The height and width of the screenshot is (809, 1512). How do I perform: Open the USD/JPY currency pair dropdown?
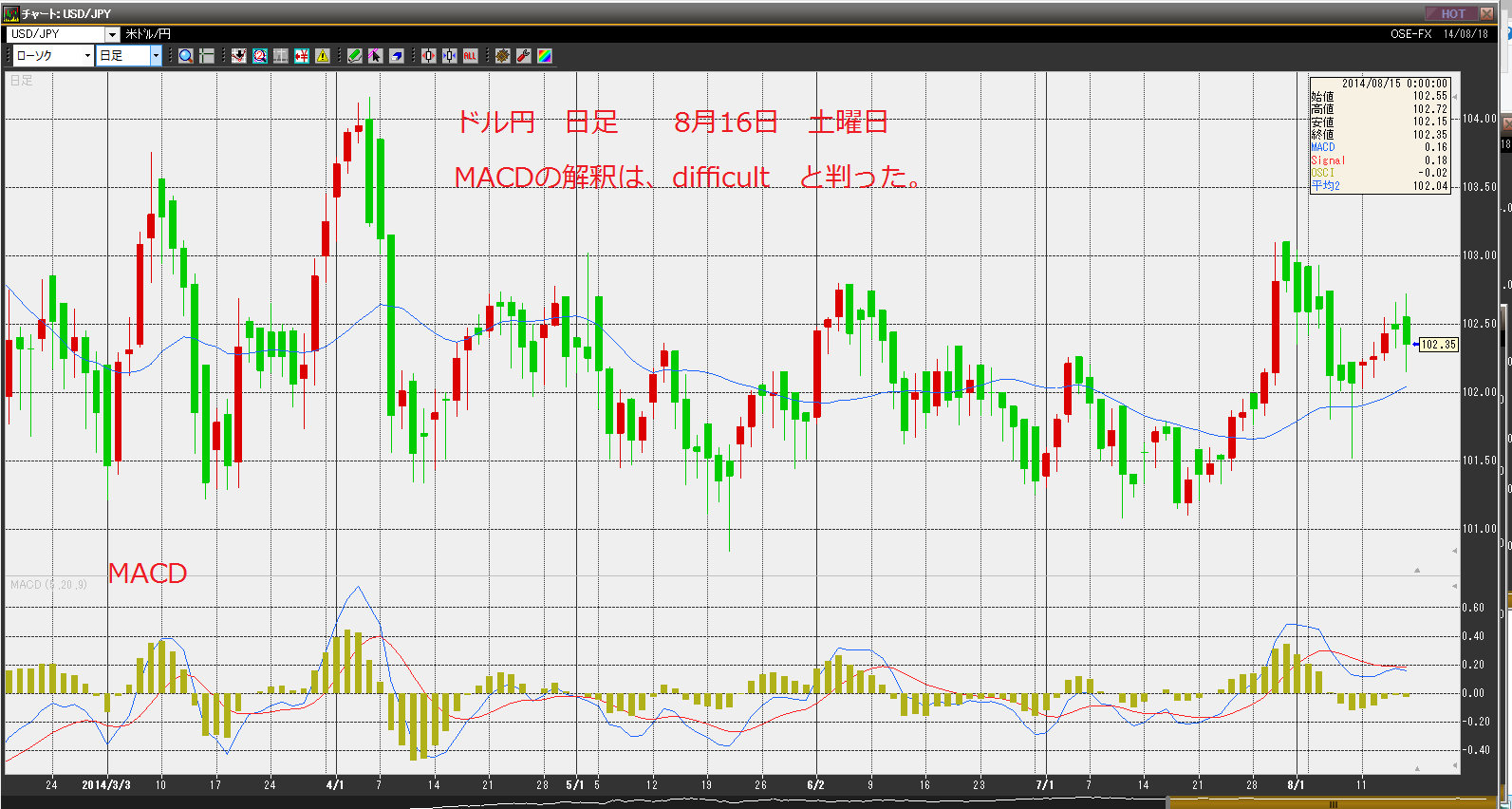click(112, 34)
